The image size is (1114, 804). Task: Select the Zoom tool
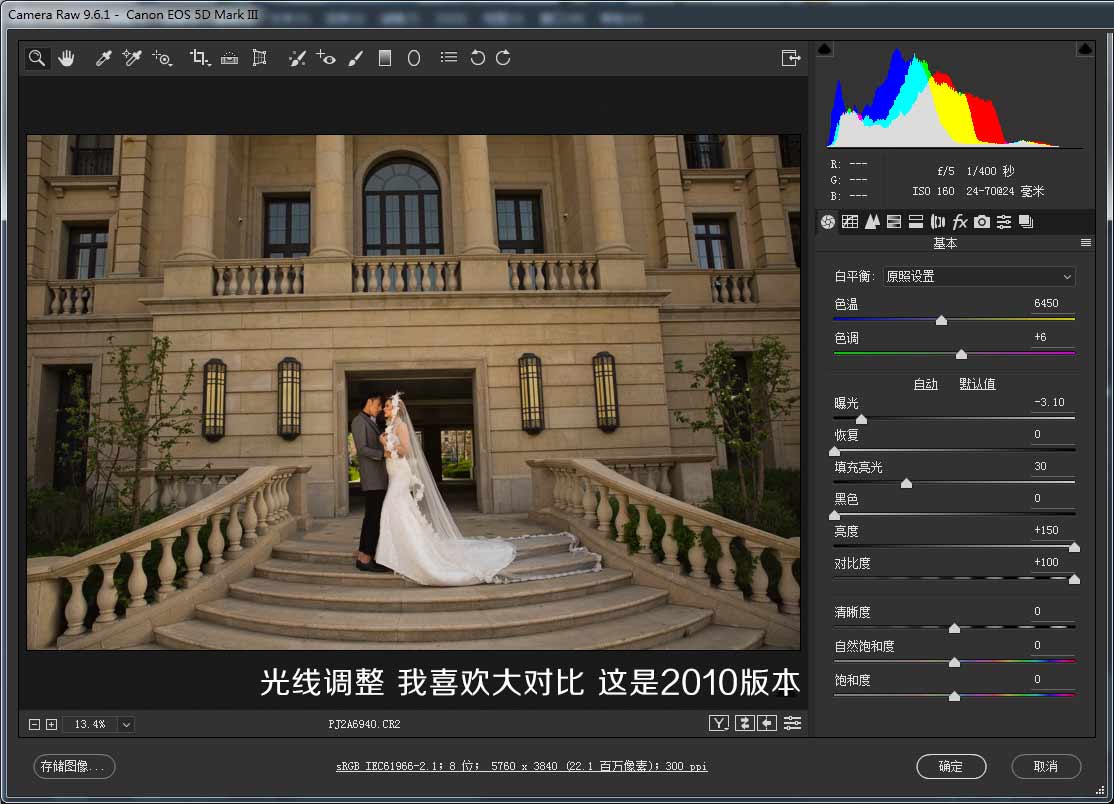point(36,58)
